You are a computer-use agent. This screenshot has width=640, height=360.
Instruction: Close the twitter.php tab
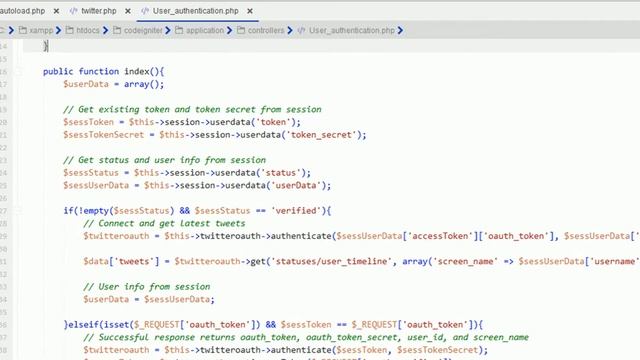[x=128, y=11]
